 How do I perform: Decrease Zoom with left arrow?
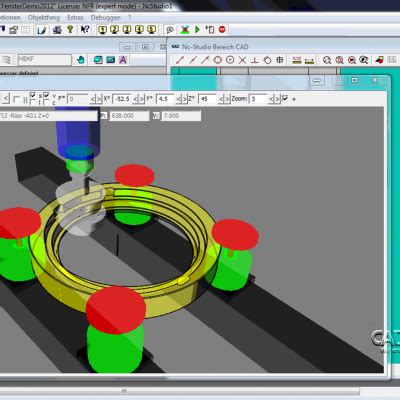(271, 99)
